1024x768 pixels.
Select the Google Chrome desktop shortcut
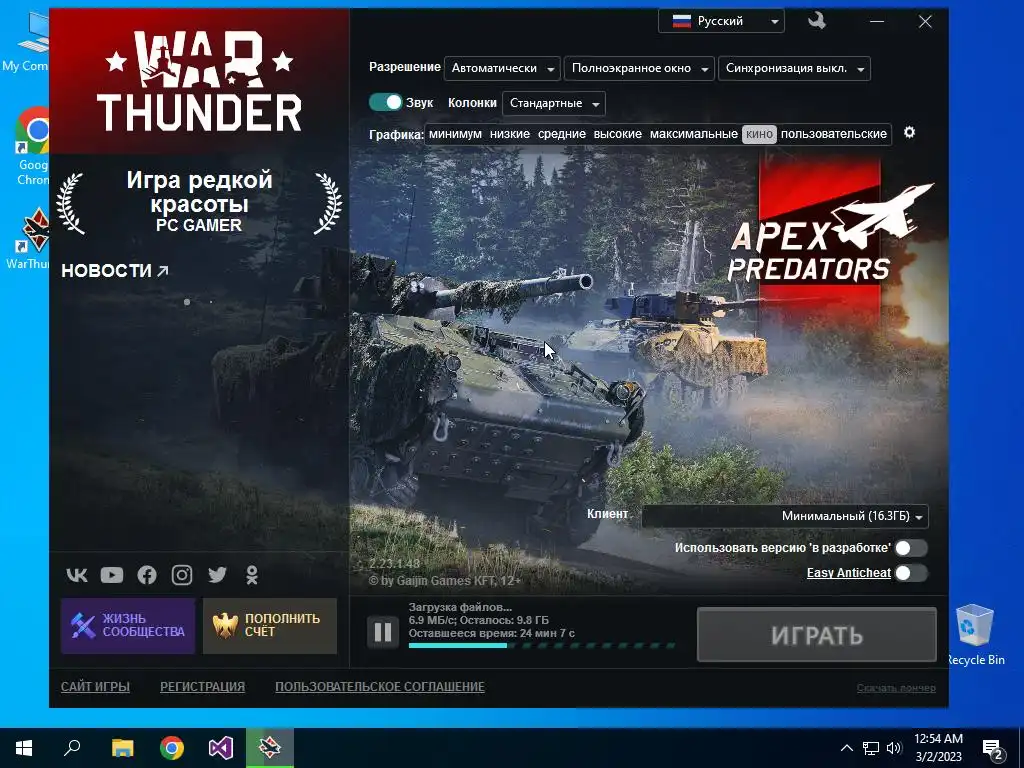coord(33,147)
